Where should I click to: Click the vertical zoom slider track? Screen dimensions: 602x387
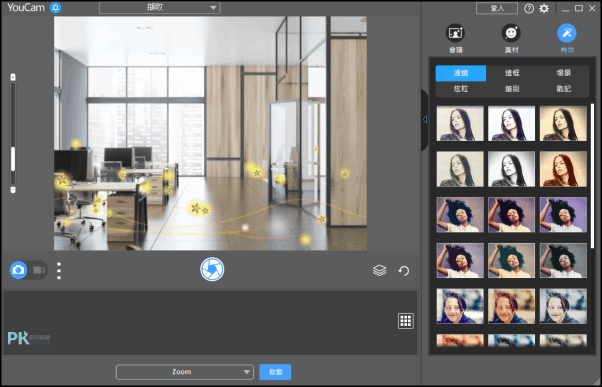(x=13, y=133)
